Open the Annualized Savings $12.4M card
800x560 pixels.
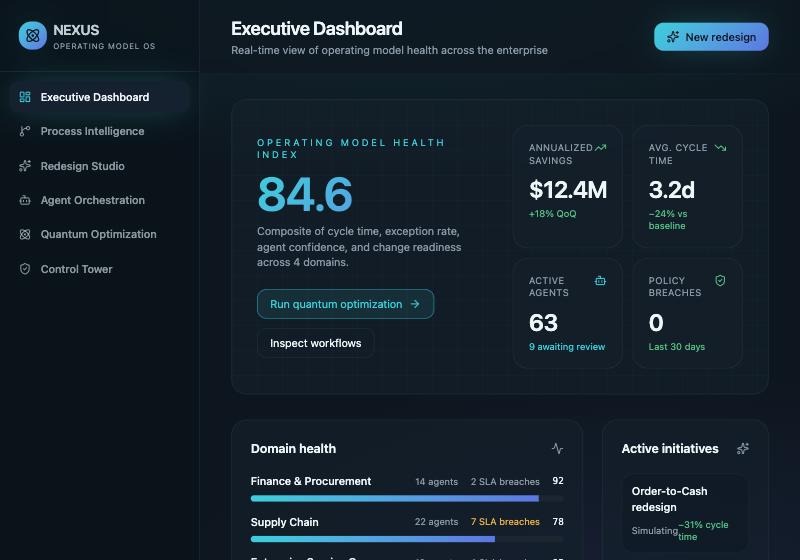(568, 186)
